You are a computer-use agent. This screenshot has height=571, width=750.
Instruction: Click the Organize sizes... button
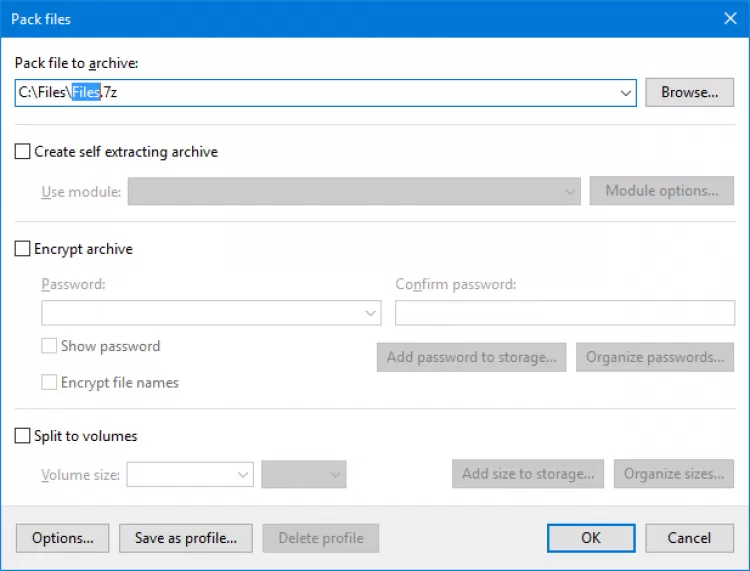pos(674,474)
